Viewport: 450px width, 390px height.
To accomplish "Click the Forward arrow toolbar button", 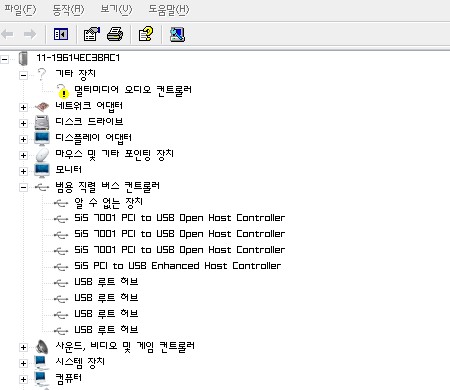I will [30, 34].
